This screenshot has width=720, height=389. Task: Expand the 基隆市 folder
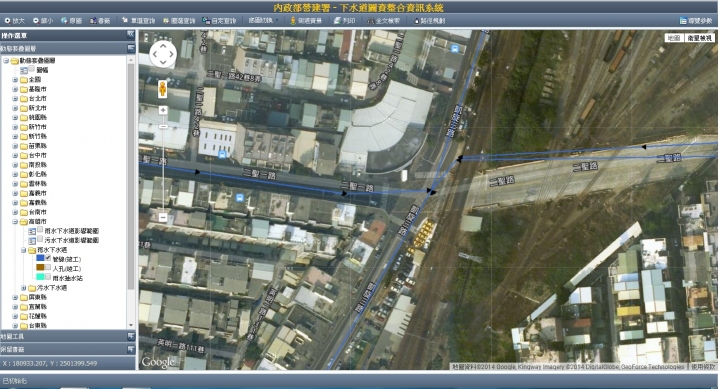pyautogui.click(x=16, y=89)
